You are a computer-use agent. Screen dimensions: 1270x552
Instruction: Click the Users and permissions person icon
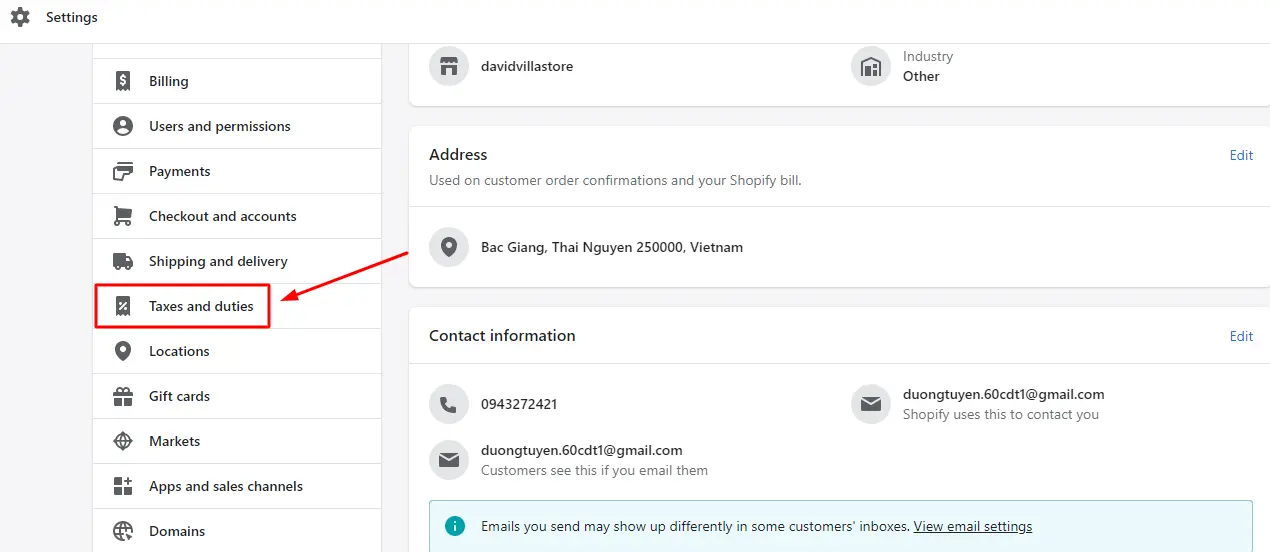click(123, 126)
